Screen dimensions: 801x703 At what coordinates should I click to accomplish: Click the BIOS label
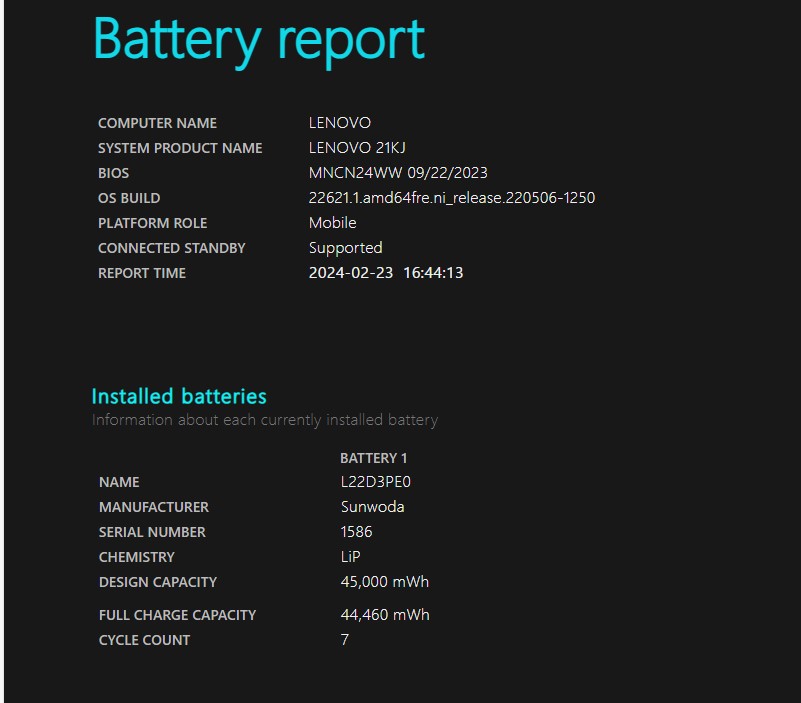click(113, 173)
